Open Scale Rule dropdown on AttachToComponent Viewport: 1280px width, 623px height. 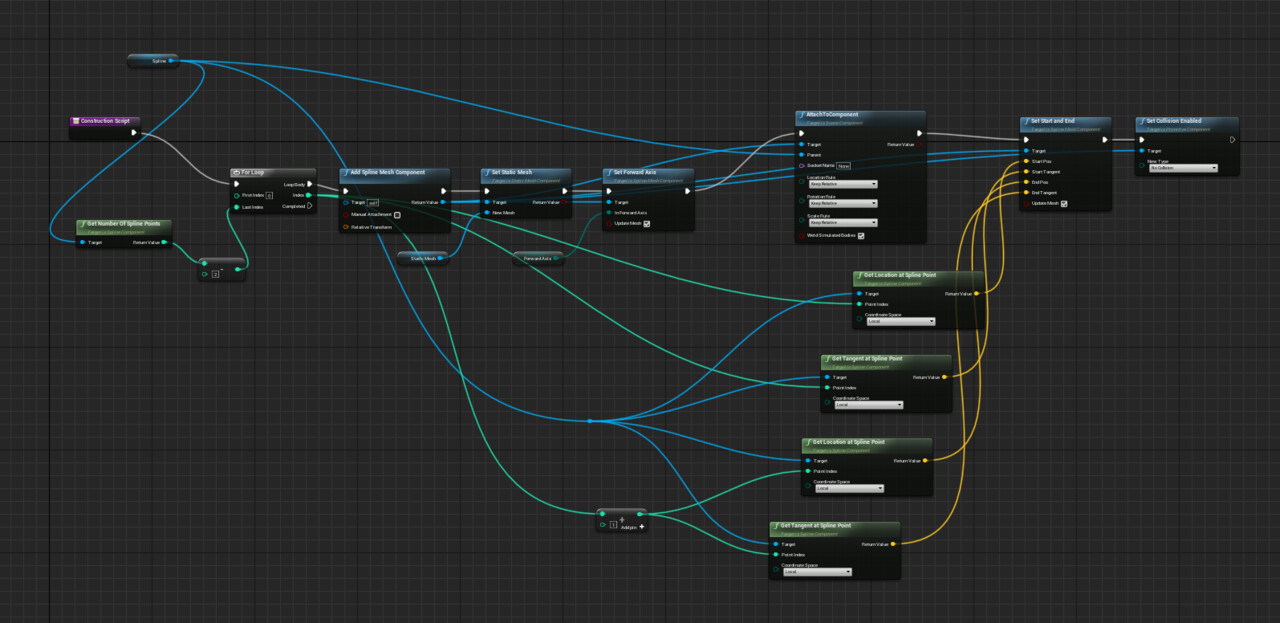(x=843, y=223)
